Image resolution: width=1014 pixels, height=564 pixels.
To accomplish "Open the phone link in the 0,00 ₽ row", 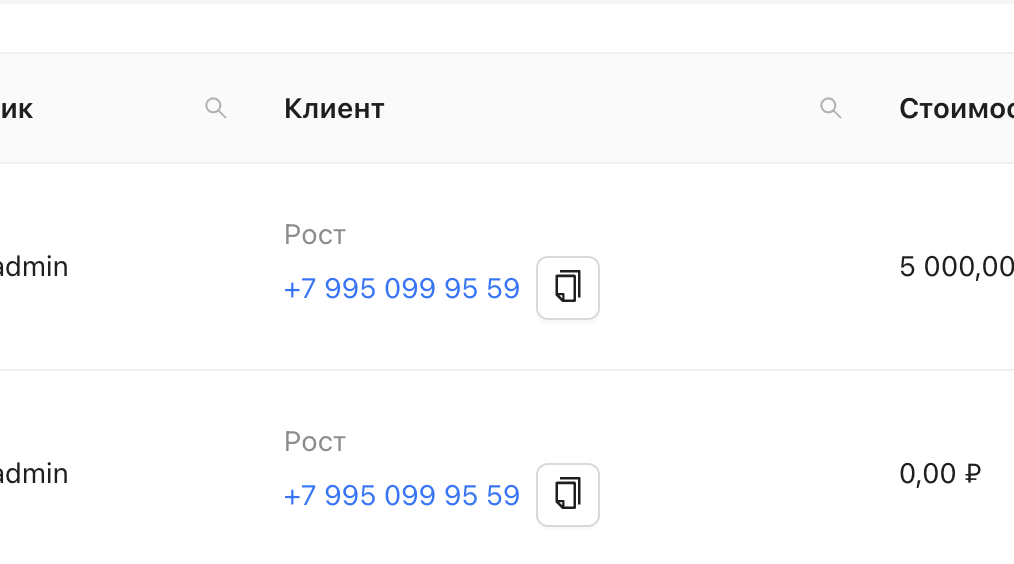I will tap(401, 496).
